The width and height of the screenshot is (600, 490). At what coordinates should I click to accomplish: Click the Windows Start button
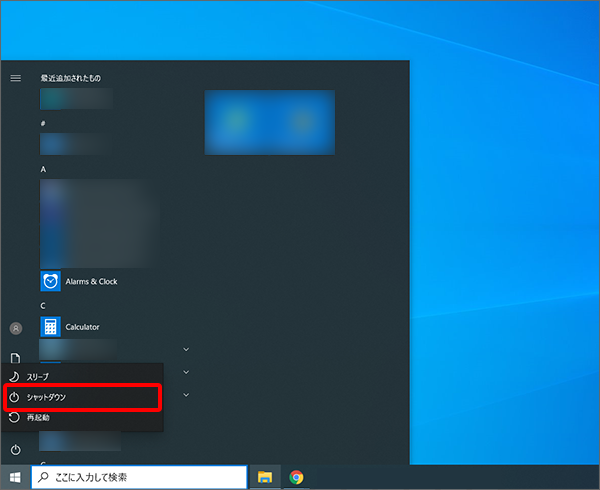point(15,477)
